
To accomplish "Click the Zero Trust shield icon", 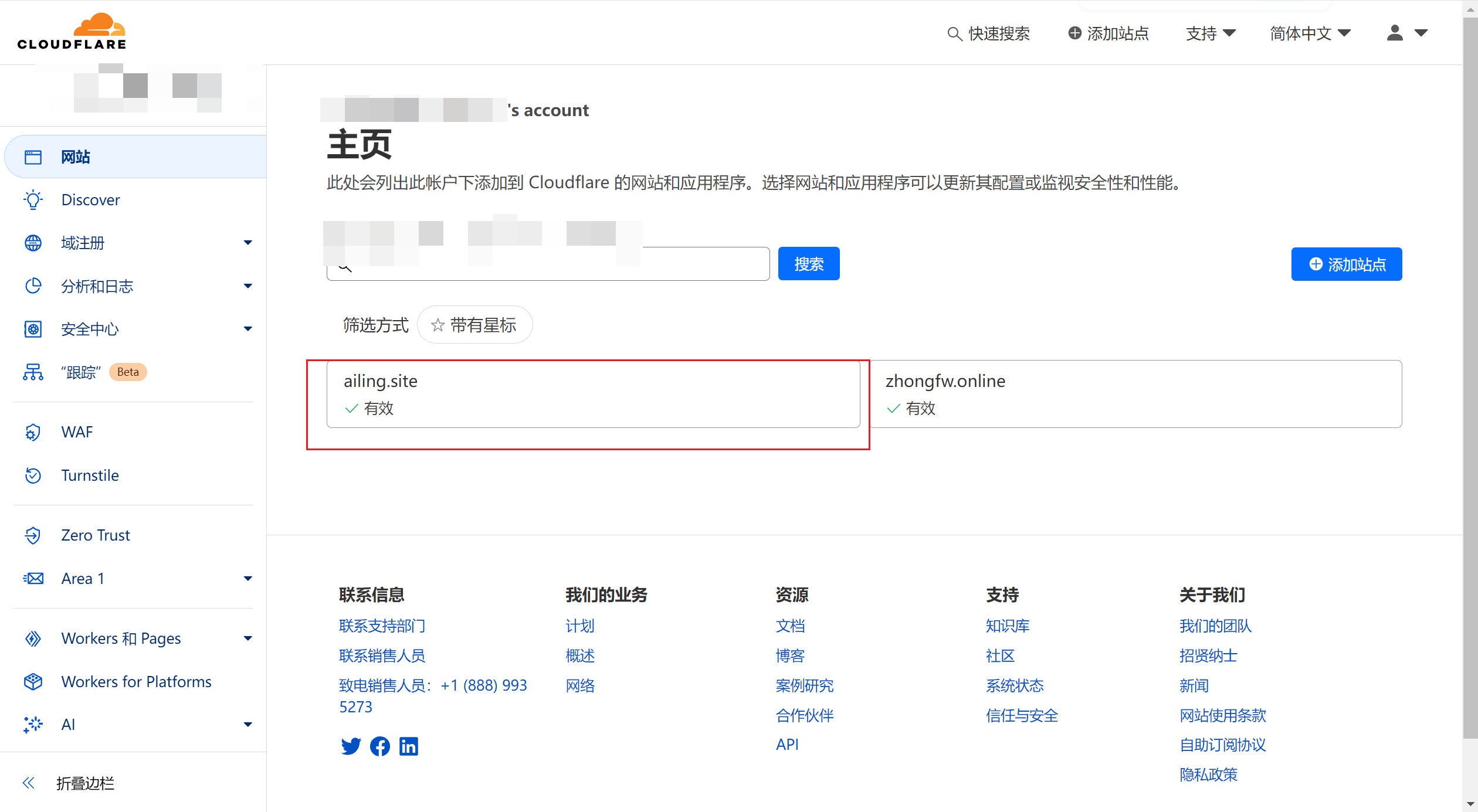I will (33, 535).
